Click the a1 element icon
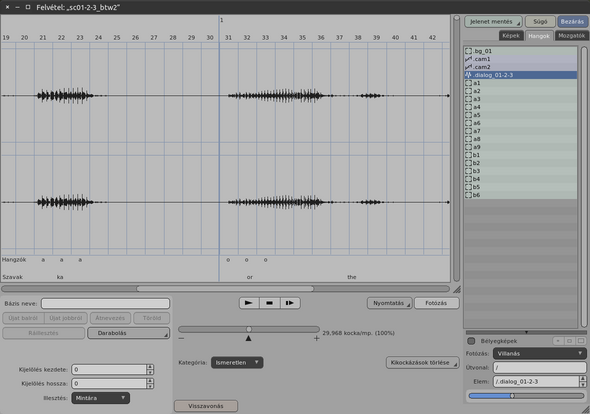Image resolution: width=590 pixels, height=414 pixels. [x=468, y=83]
